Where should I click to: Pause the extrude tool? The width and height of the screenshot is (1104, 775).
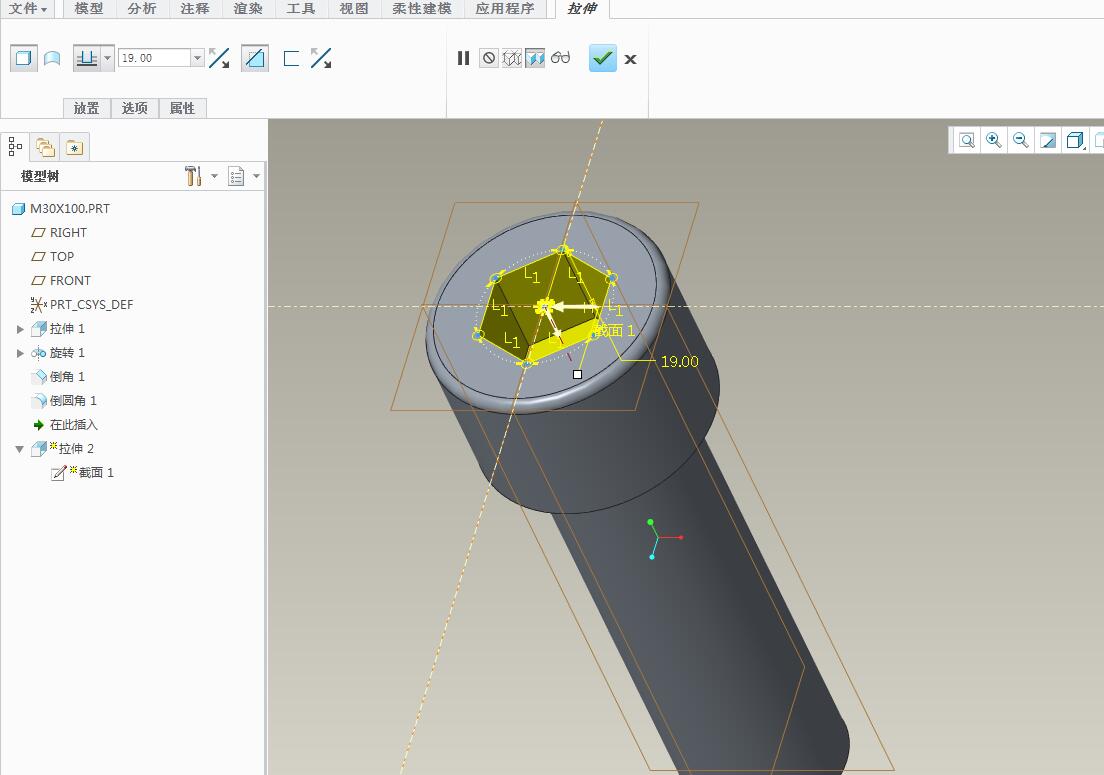463,58
